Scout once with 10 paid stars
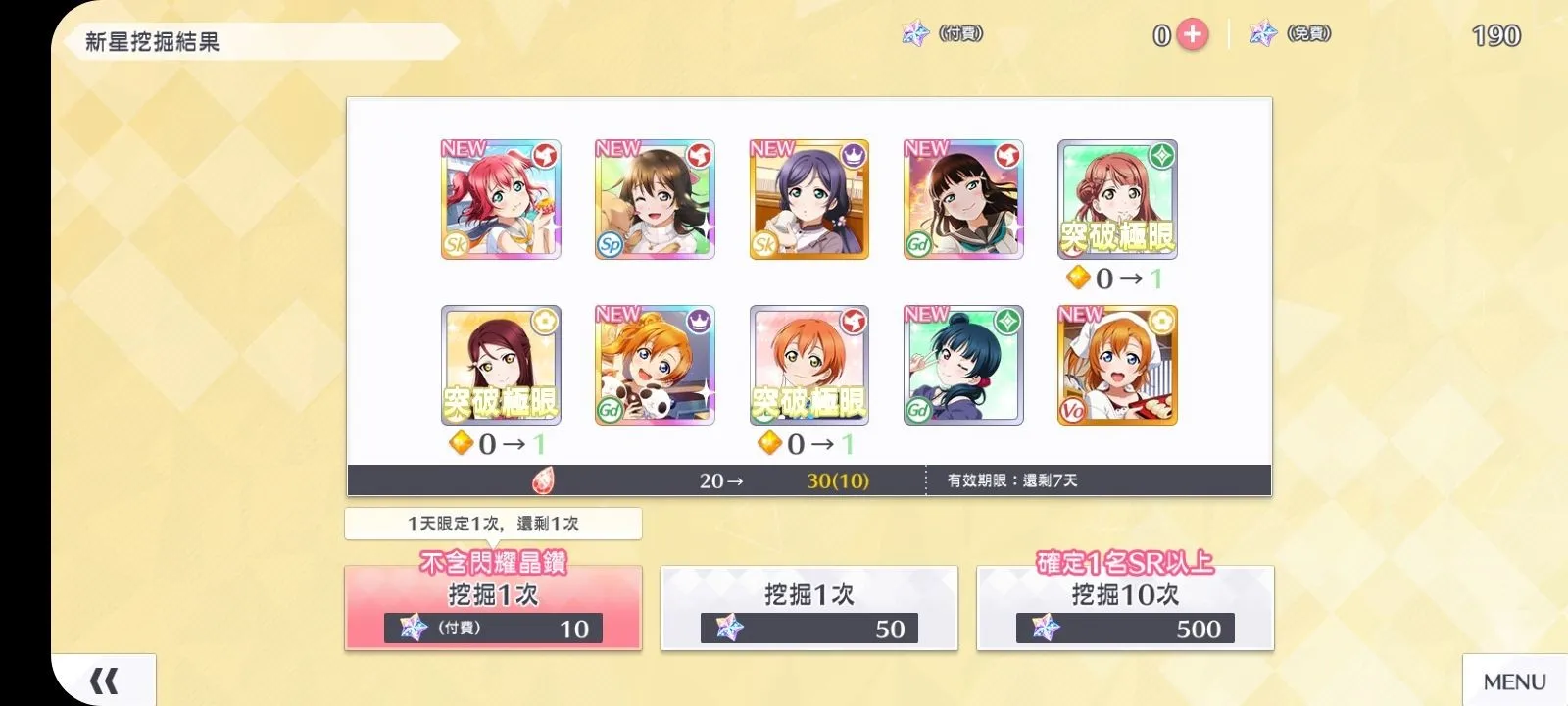 493,607
